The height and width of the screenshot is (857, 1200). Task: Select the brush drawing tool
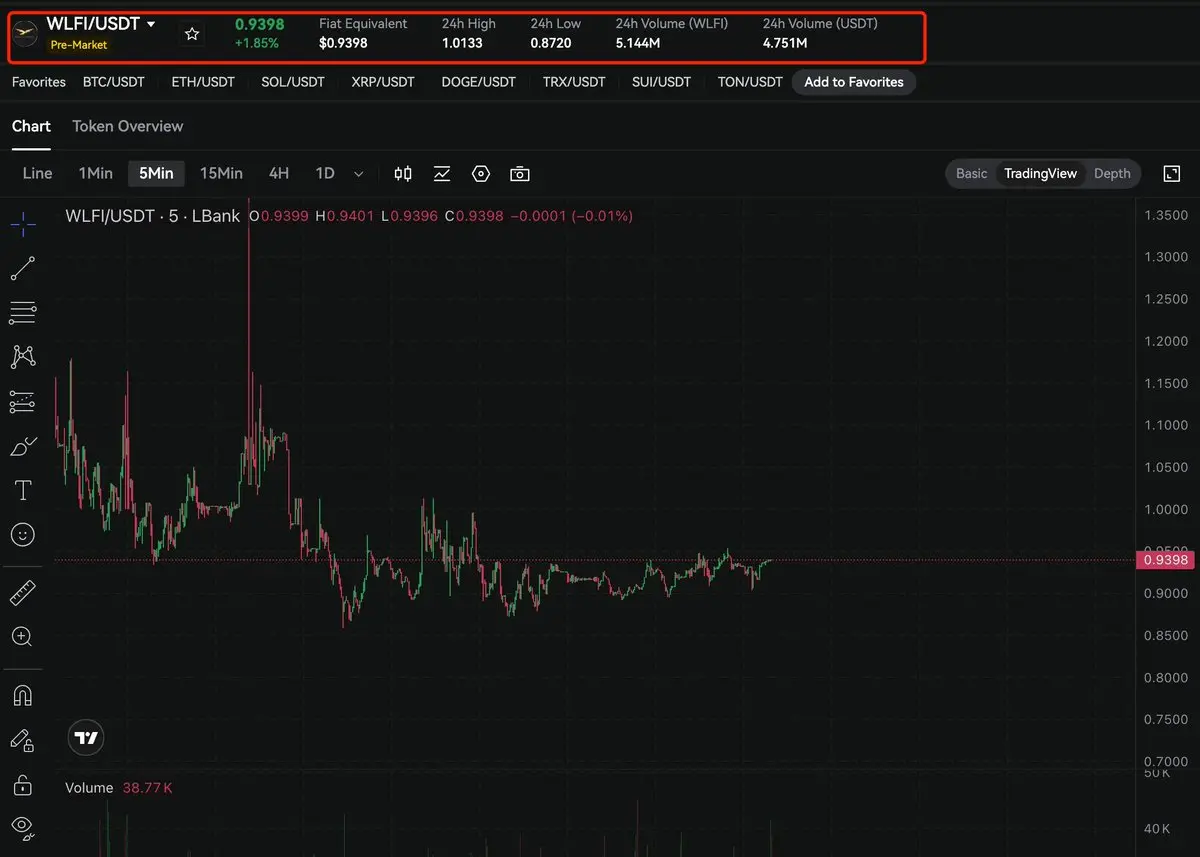[23, 446]
